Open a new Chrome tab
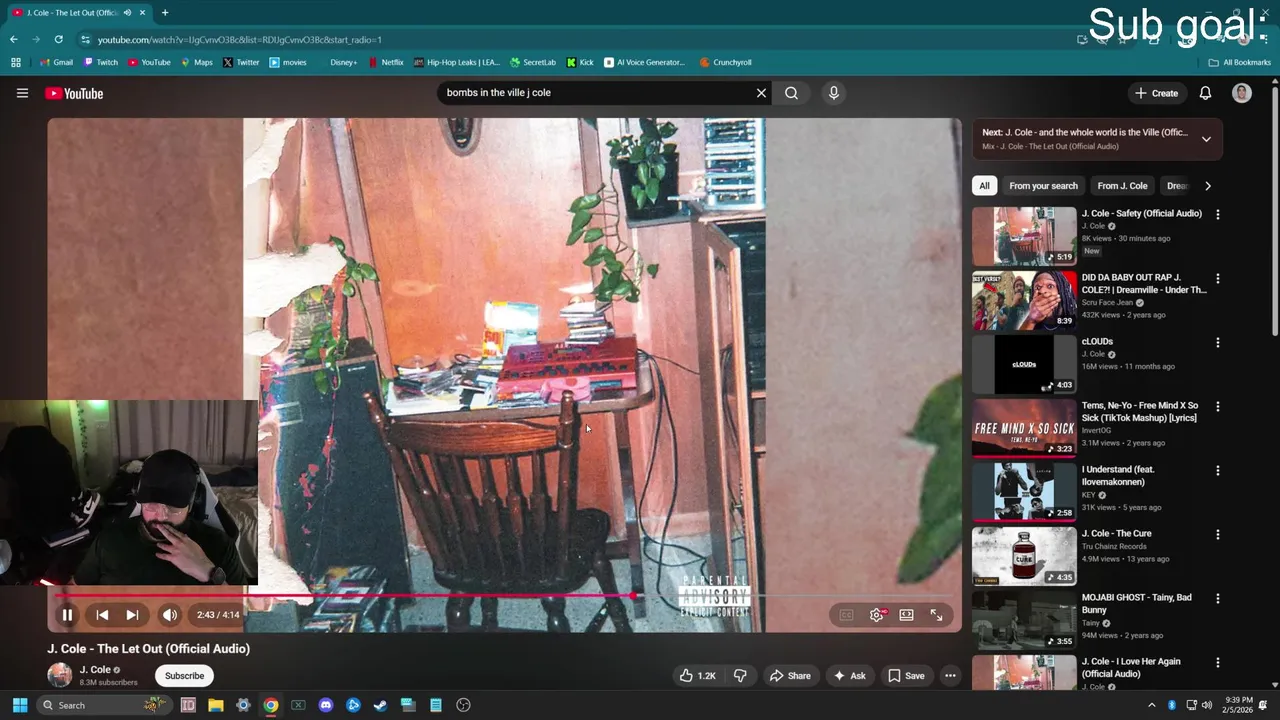This screenshot has height=720, width=1280. click(x=164, y=12)
